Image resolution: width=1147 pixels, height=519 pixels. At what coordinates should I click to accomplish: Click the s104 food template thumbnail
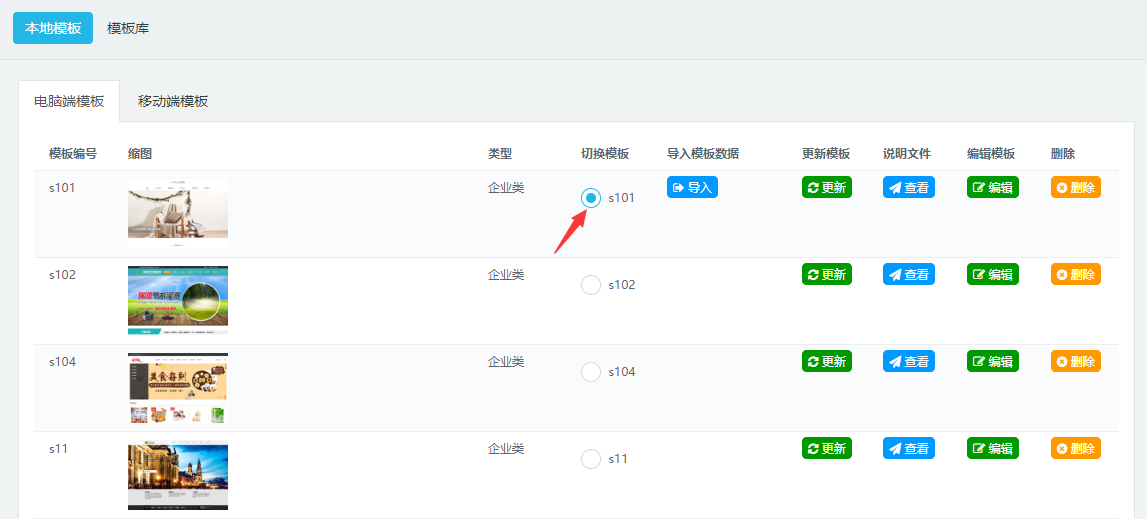coord(178,388)
